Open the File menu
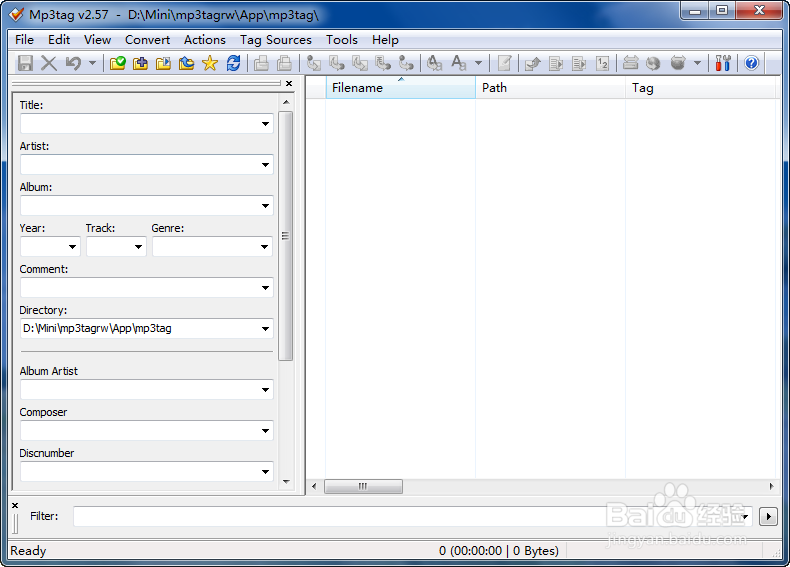The image size is (790, 567). point(24,40)
